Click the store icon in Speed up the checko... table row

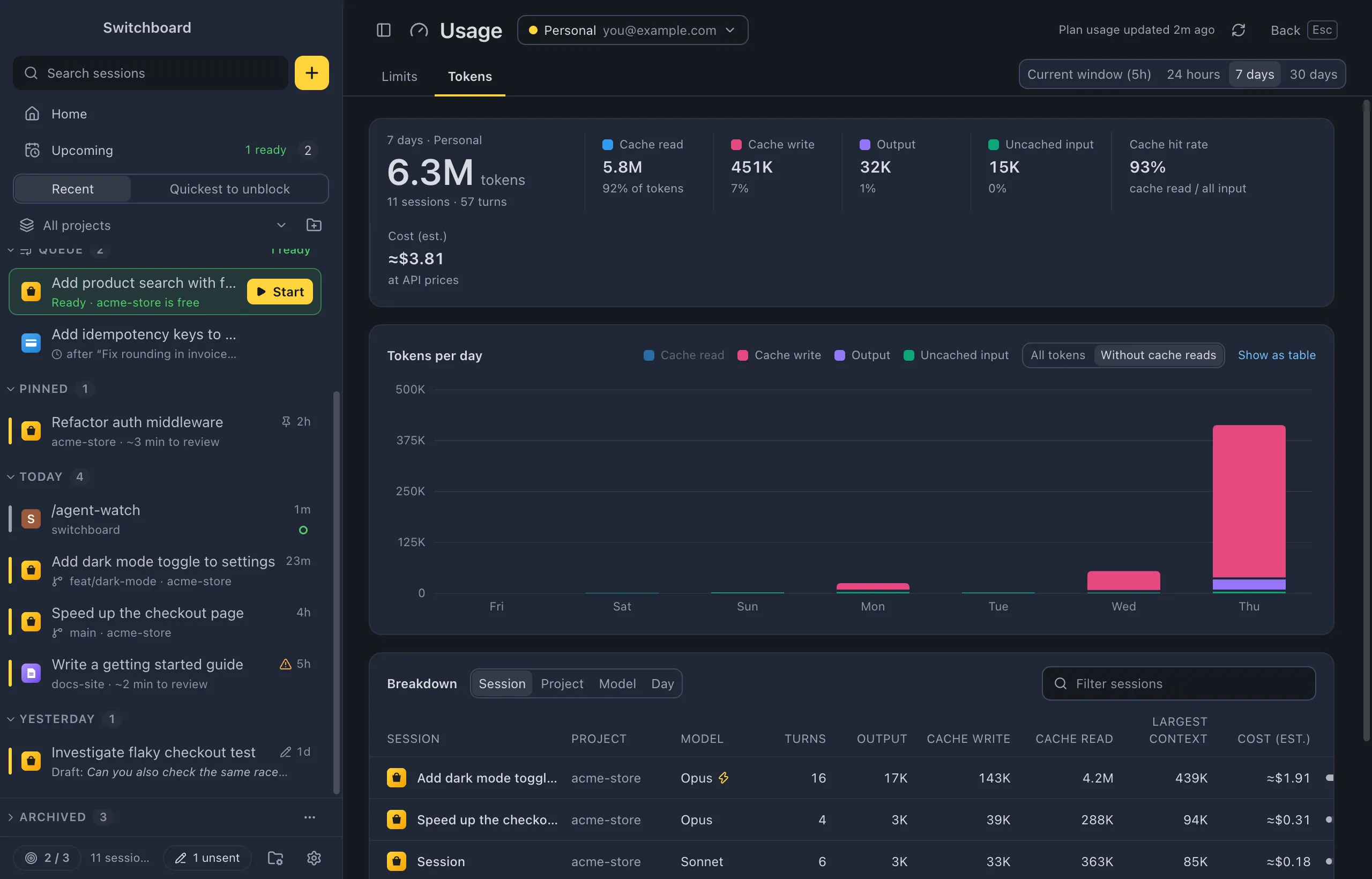tap(397, 819)
